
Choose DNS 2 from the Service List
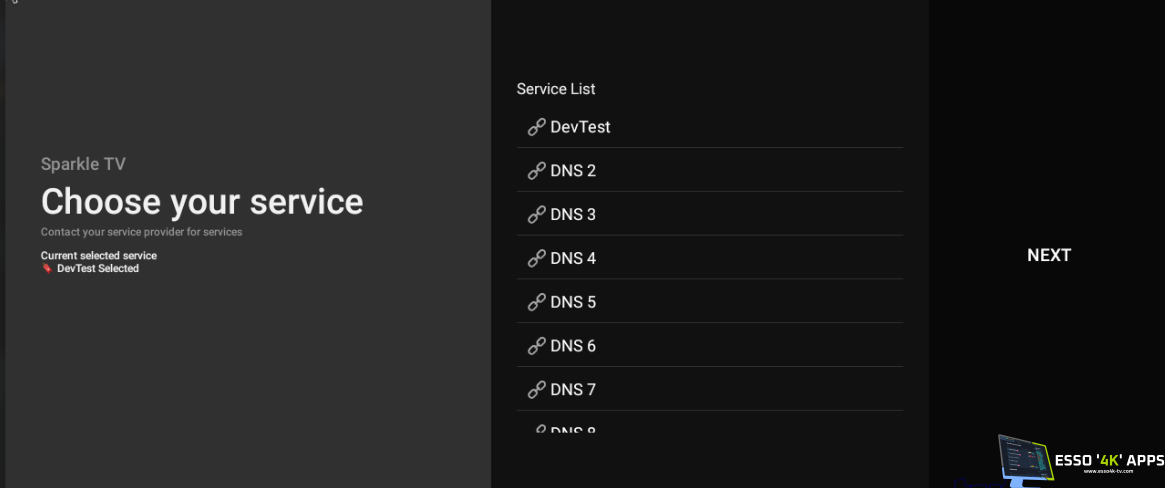(x=573, y=171)
